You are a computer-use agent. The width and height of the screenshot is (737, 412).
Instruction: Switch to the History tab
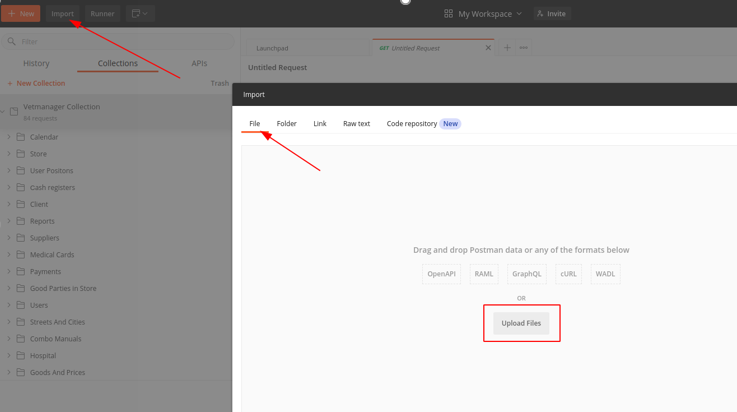(x=36, y=63)
